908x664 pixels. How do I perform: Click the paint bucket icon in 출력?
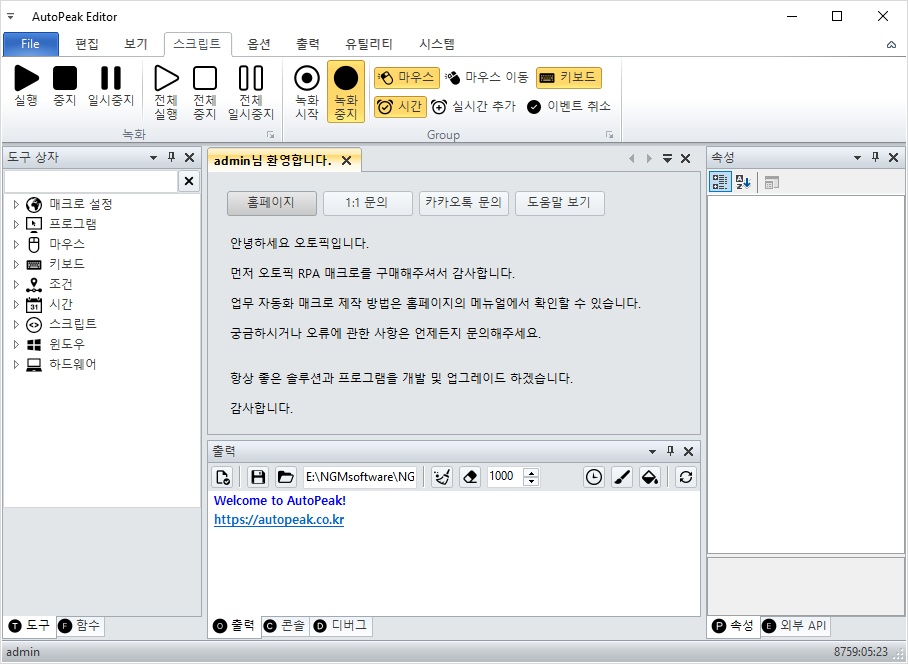pyautogui.click(x=650, y=477)
